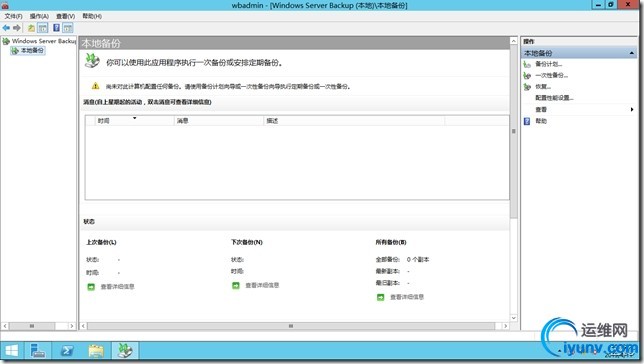
Task: Click the 描述 column header
Action: (354, 120)
